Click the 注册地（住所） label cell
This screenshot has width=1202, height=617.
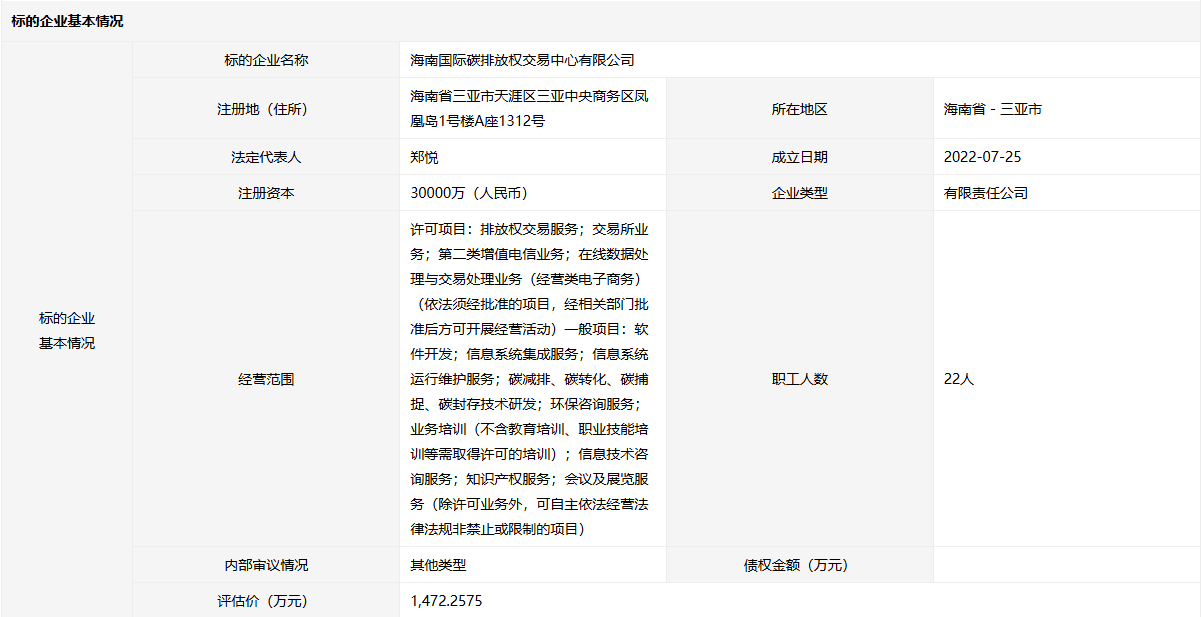tap(266, 109)
